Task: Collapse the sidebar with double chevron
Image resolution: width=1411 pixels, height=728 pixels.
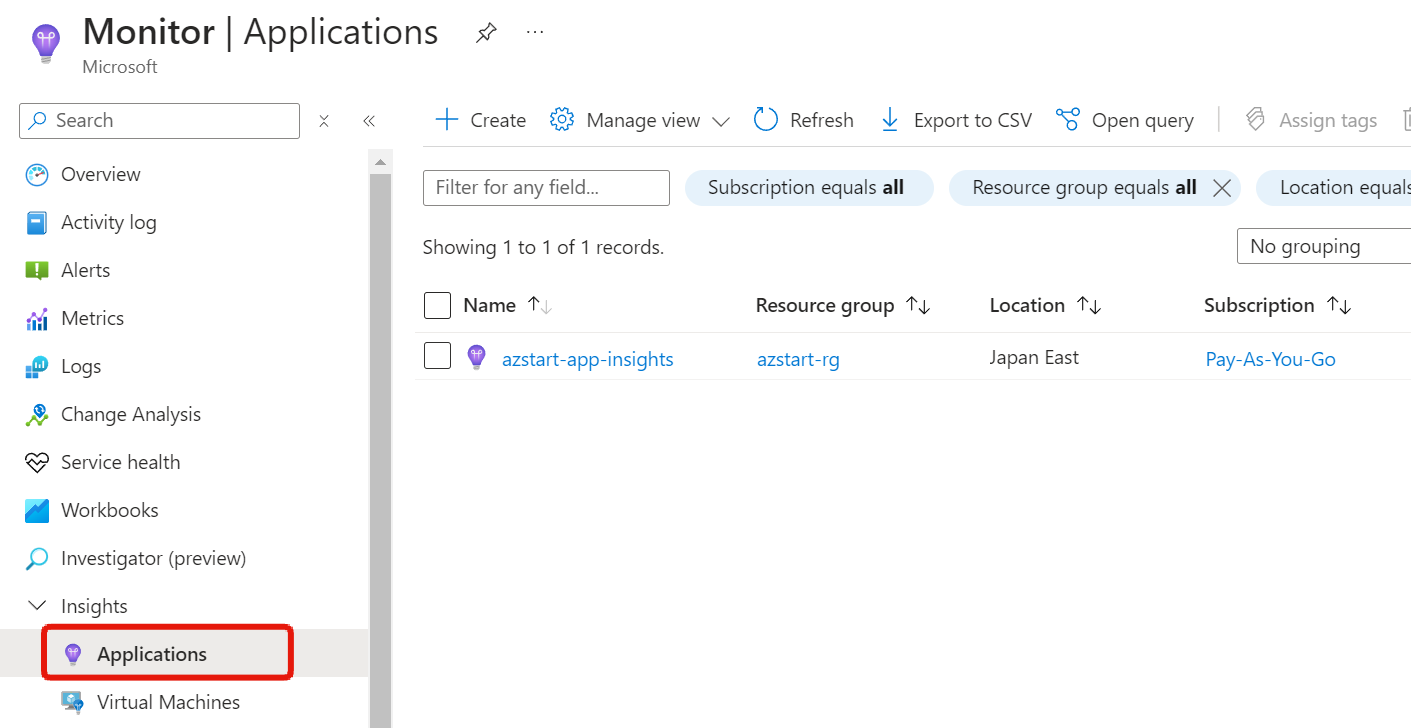Action: click(369, 121)
